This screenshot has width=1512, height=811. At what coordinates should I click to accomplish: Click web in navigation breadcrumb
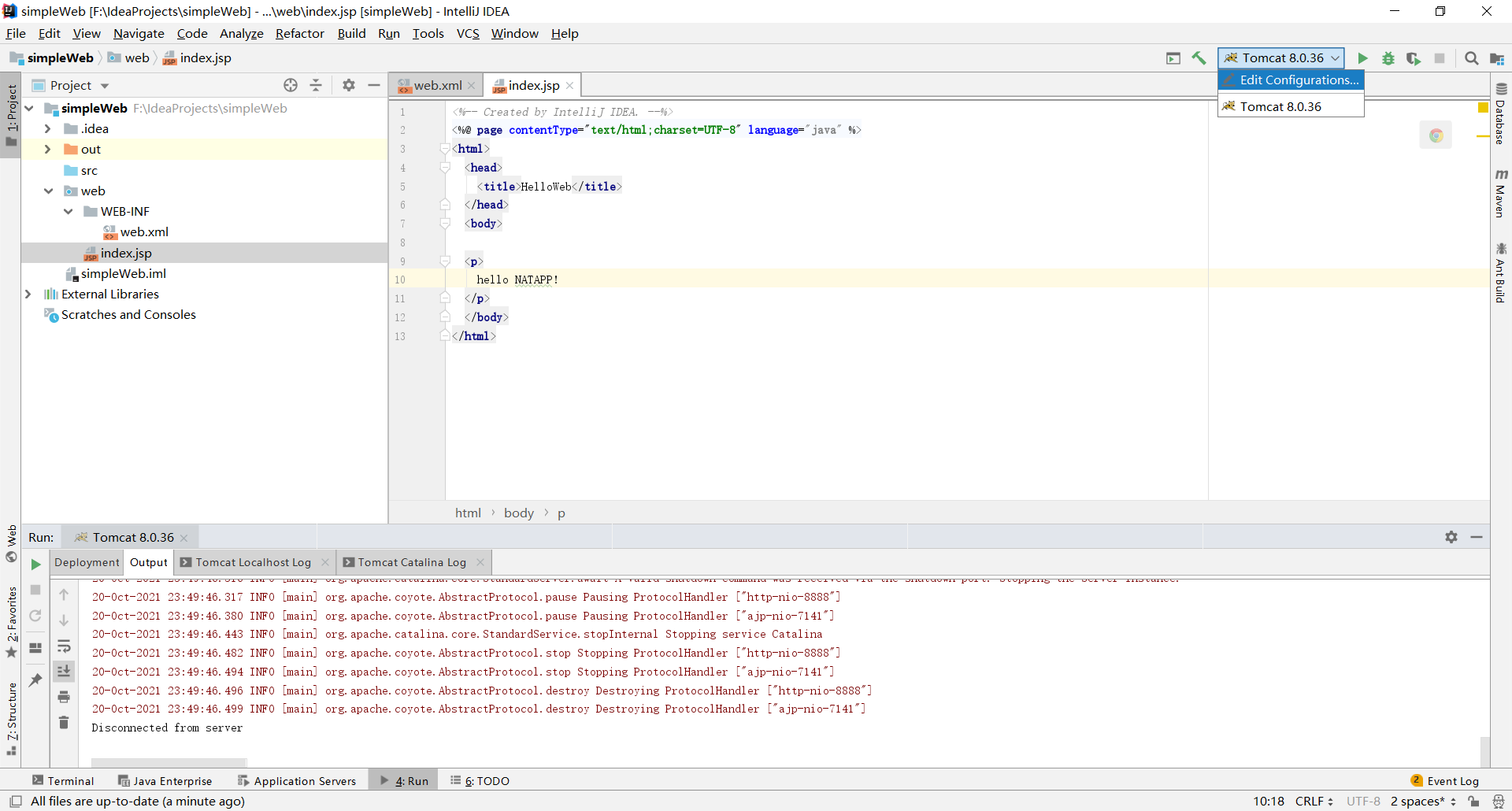click(x=136, y=57)
